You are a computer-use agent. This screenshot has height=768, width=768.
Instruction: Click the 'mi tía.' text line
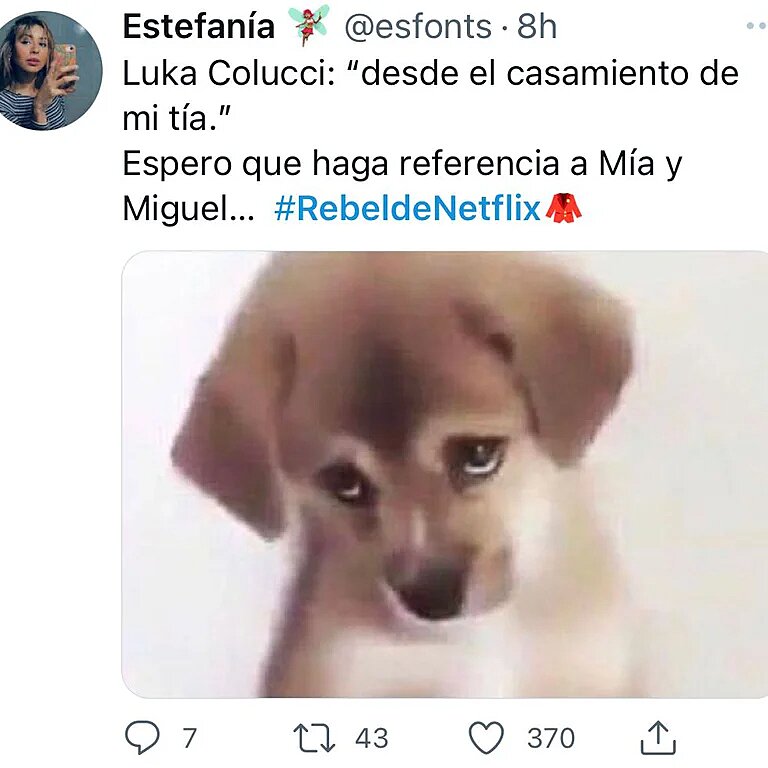click(x=176, y=119)
